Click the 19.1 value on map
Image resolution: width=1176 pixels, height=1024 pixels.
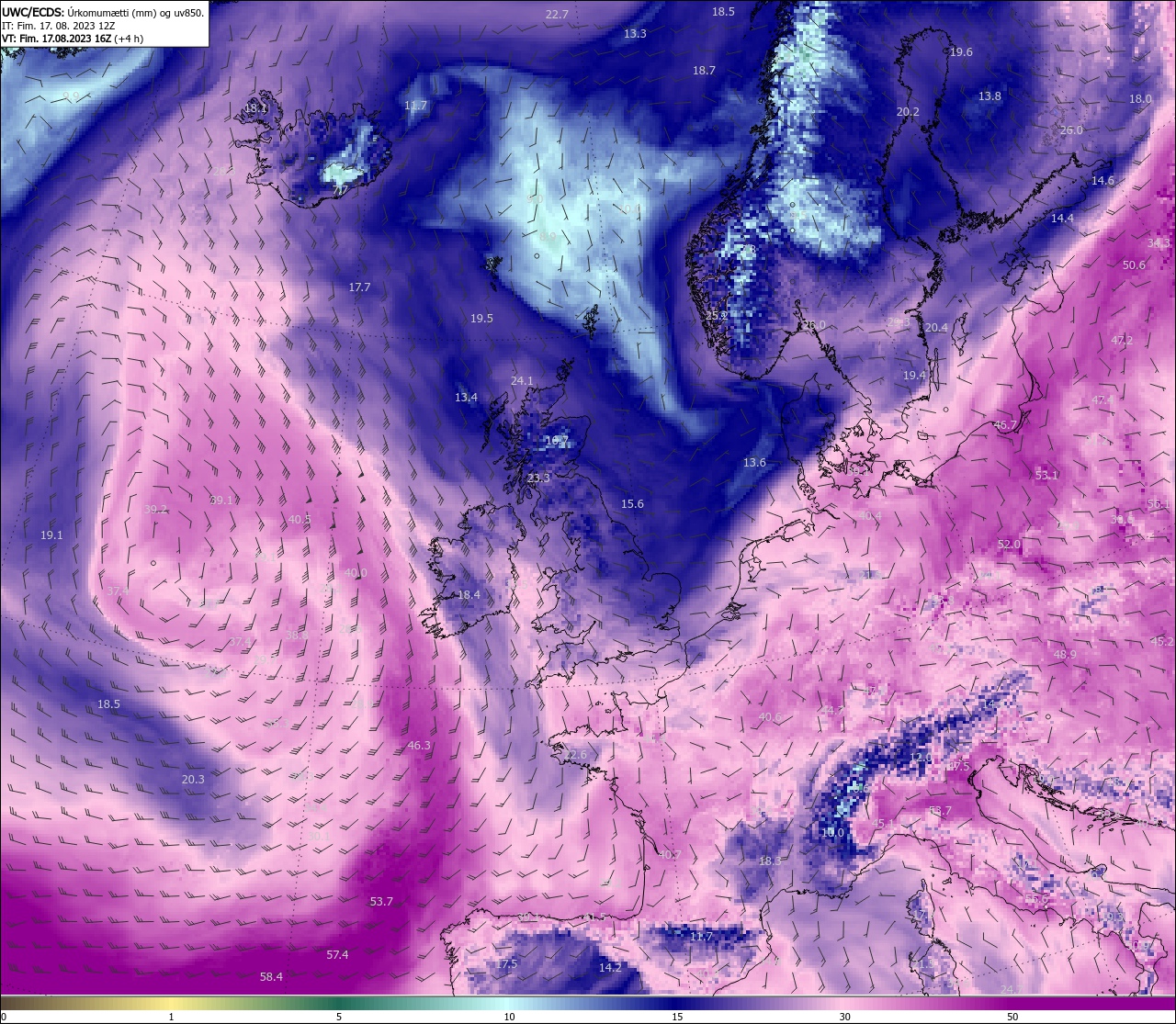click(x=51, y=535)
